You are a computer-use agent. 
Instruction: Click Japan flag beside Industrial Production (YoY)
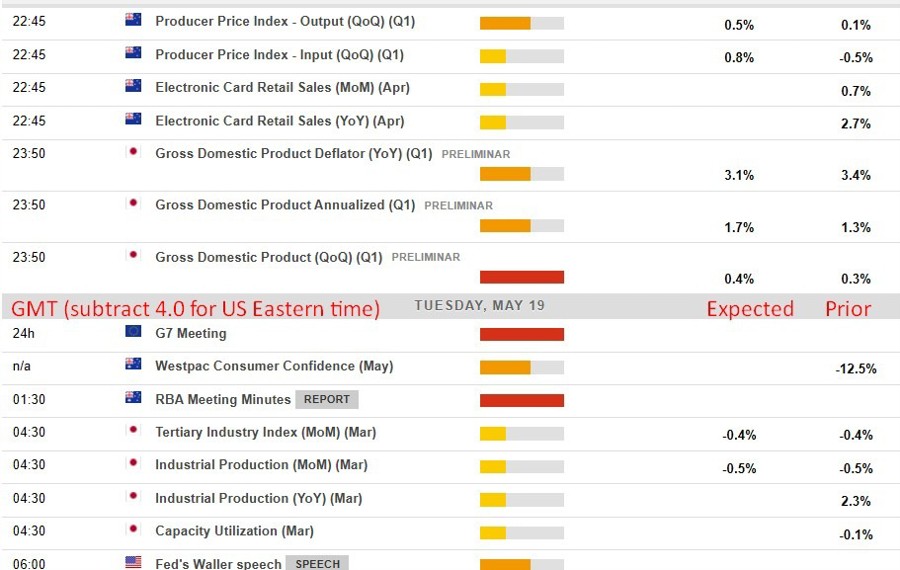point(133,496)
